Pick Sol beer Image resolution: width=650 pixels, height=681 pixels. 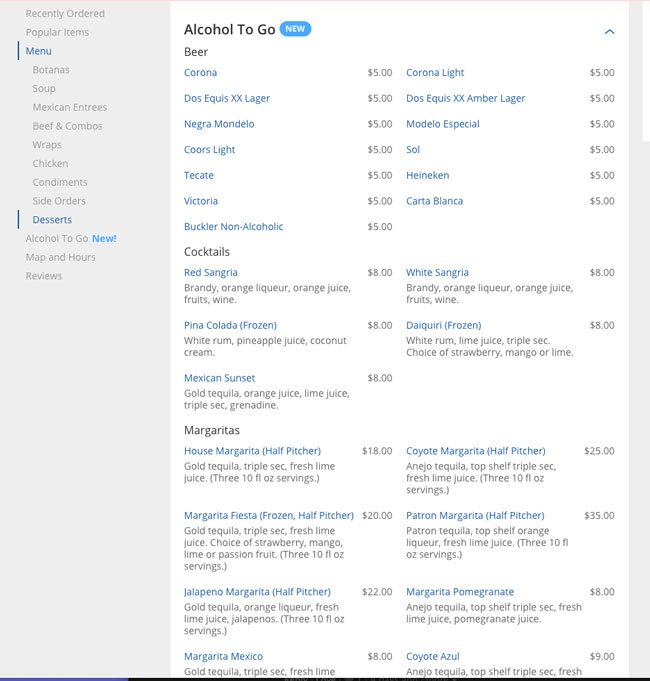413,149
